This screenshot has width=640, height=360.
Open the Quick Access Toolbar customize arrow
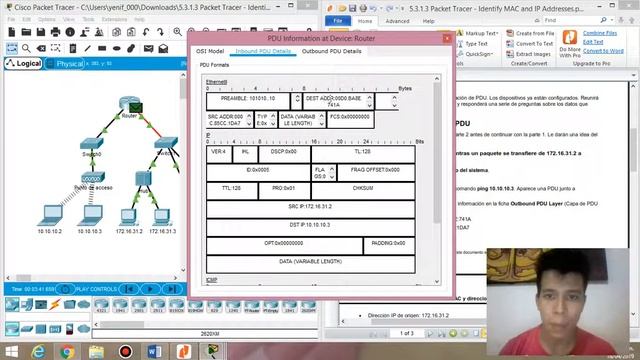point(403,8)
